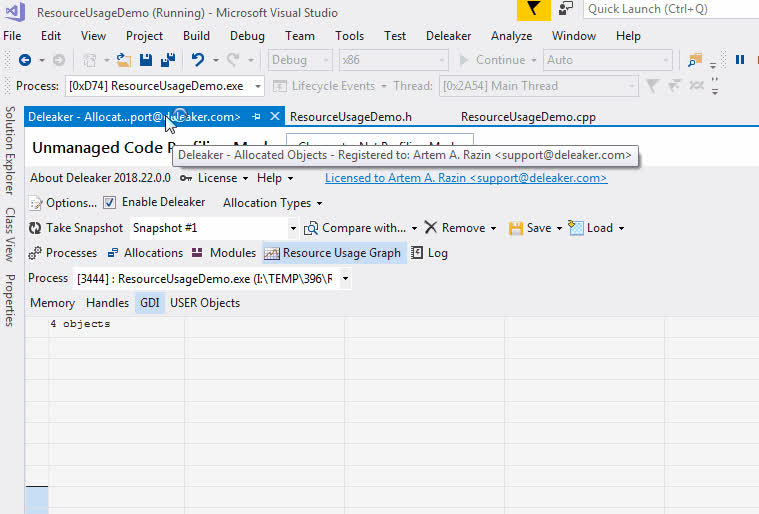Pin the Deleaker tab with pushpin icon
The height and width of the screenshot is (514, 759).
point(257,117)
